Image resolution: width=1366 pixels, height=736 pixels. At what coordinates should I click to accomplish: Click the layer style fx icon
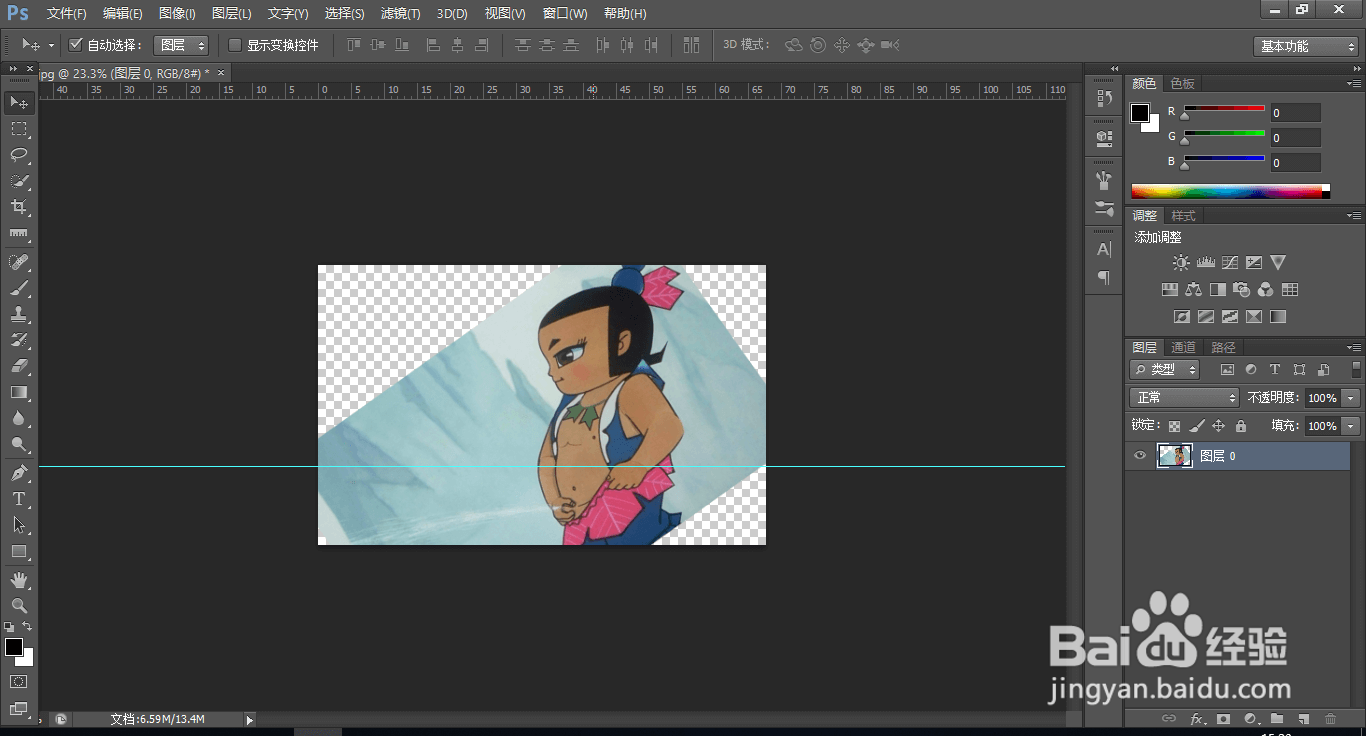[1197, 718]
